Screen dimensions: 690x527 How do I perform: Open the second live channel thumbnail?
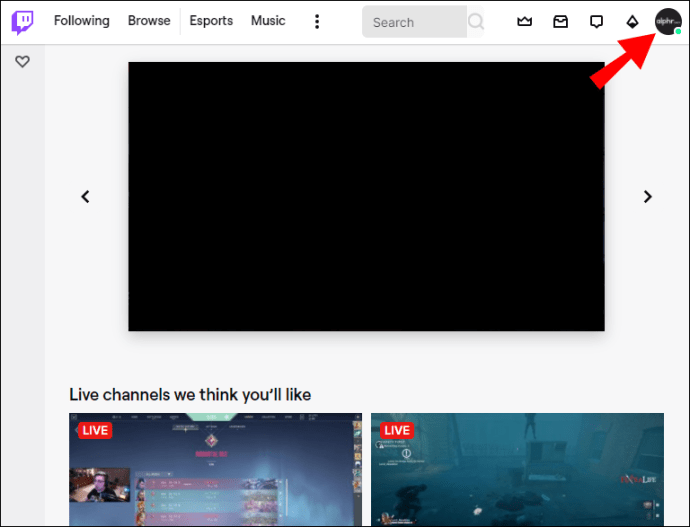pyautogui.click(x=517, y=470)
